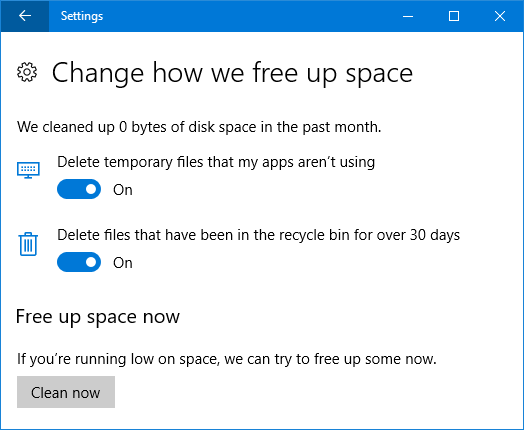This screenshot has width=524, height=430.
Task: Turn off the delete temporary files toggle
Action: tap(79, 189)
